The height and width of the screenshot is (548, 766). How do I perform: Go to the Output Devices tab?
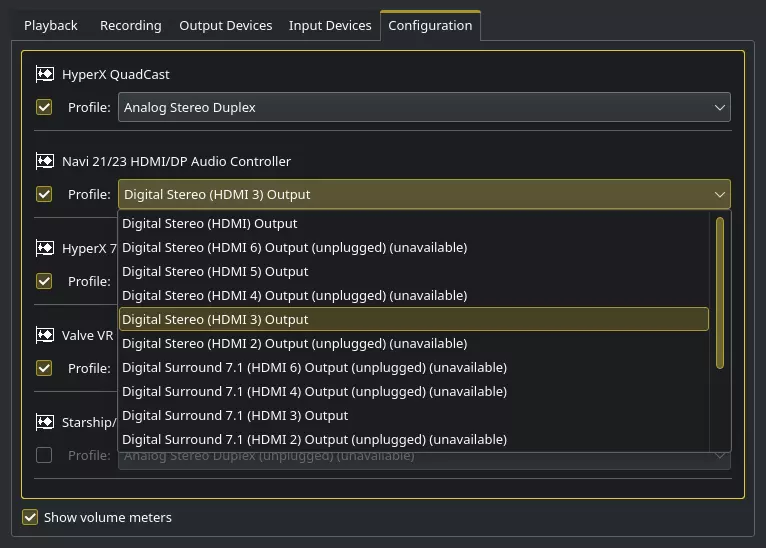click(225, 25)
